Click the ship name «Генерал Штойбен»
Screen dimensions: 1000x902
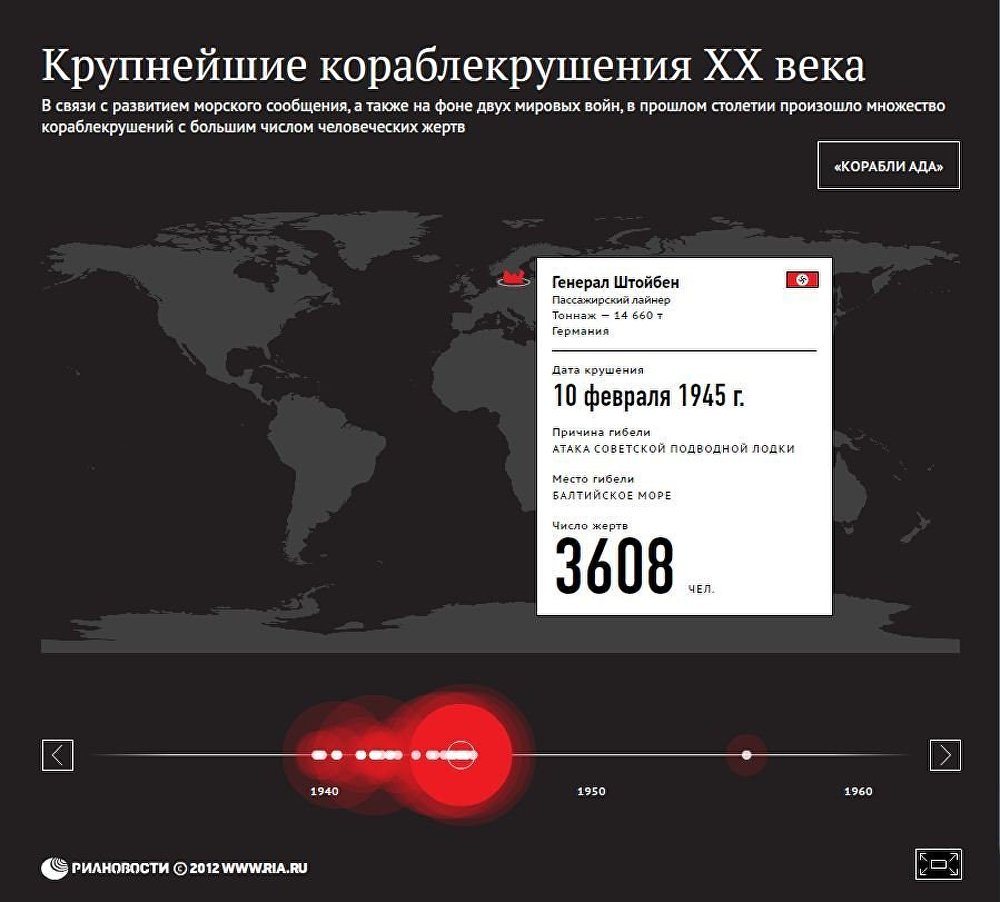(x=615, y=282)
